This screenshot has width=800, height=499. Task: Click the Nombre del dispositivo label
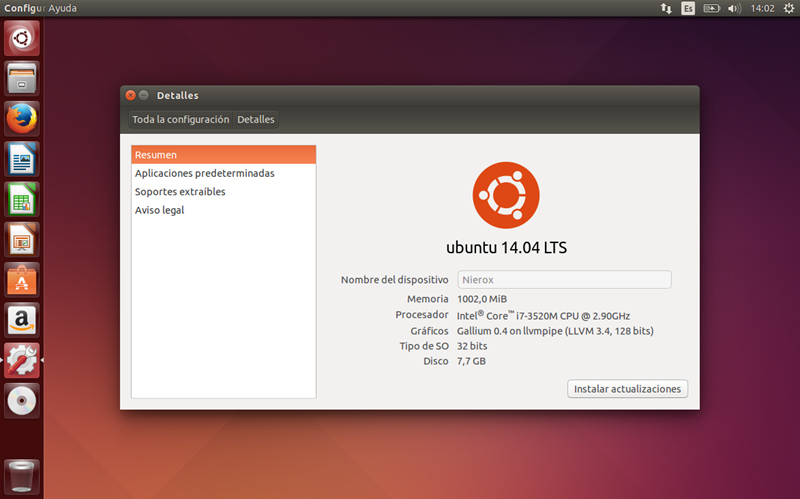point(394,280)
